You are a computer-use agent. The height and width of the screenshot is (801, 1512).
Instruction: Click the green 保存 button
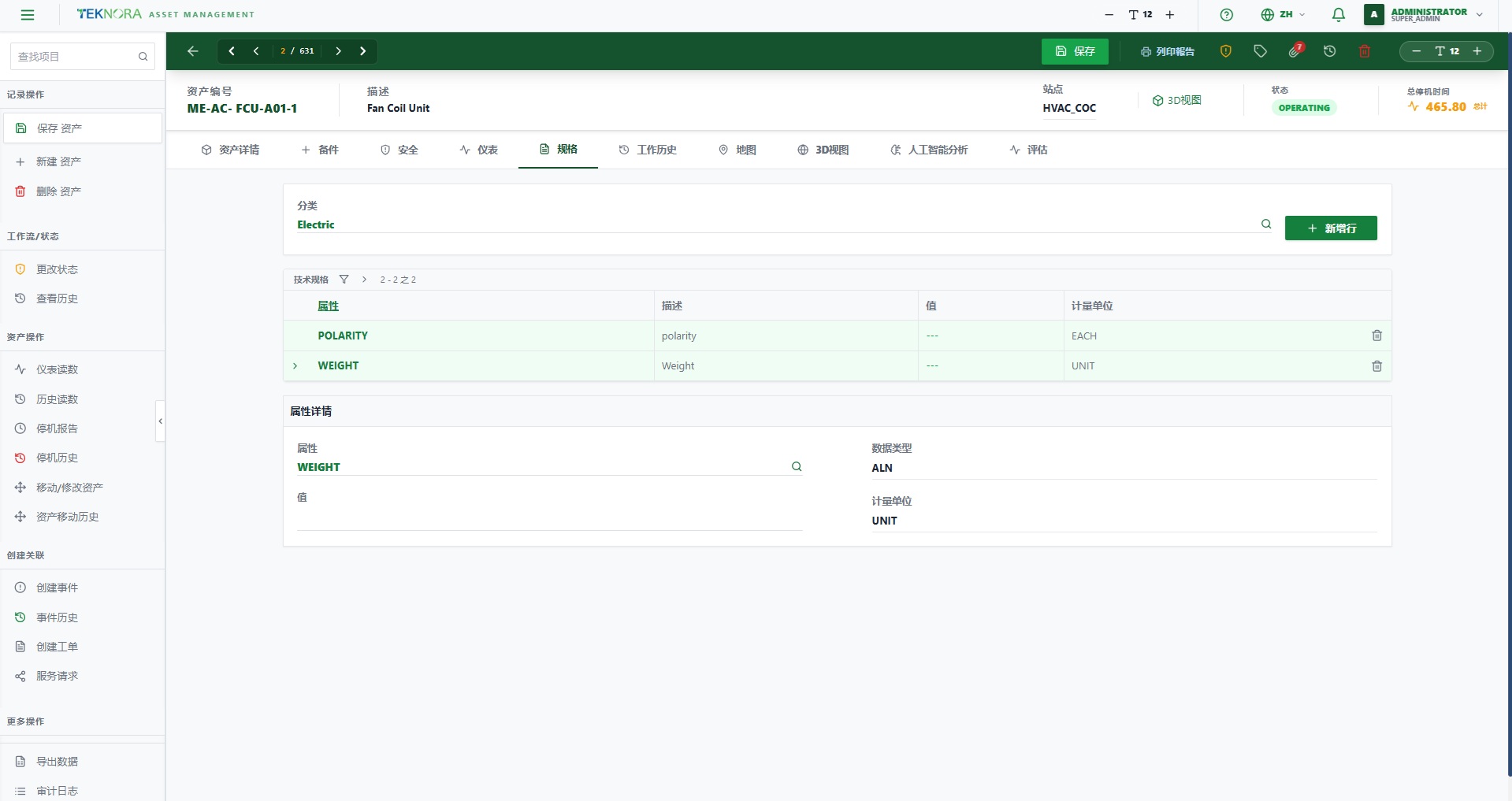click(1075, 51)
